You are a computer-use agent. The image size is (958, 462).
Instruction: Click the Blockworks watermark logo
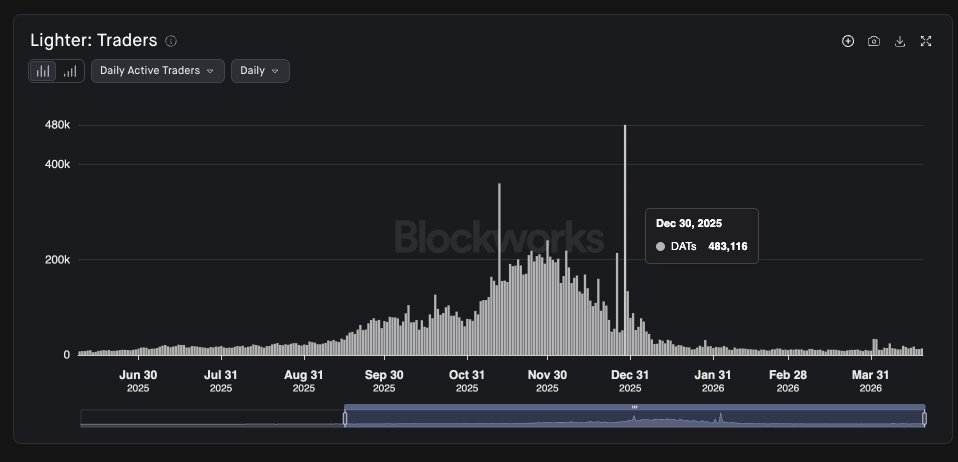(x=499, y=238)
